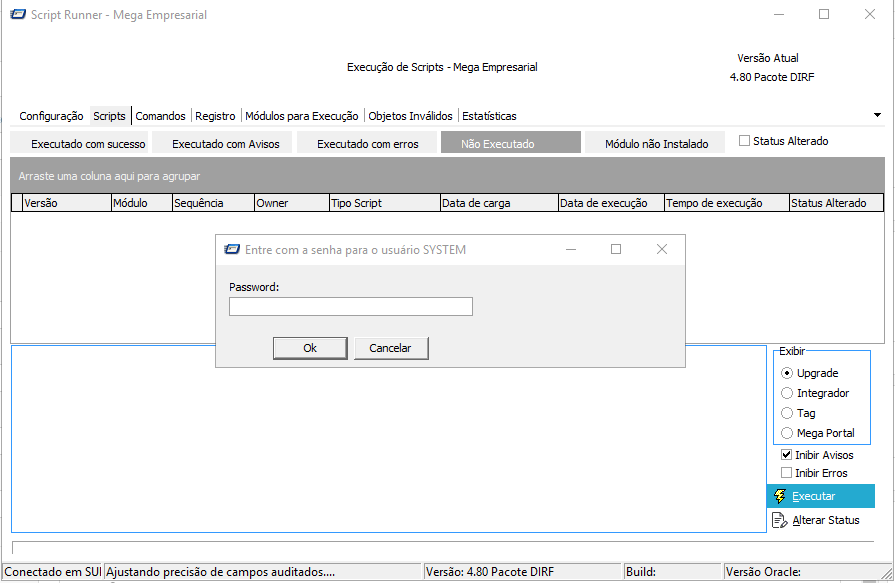Select the Upgrade radio option

pyautogui.click(x=787, y=373)
